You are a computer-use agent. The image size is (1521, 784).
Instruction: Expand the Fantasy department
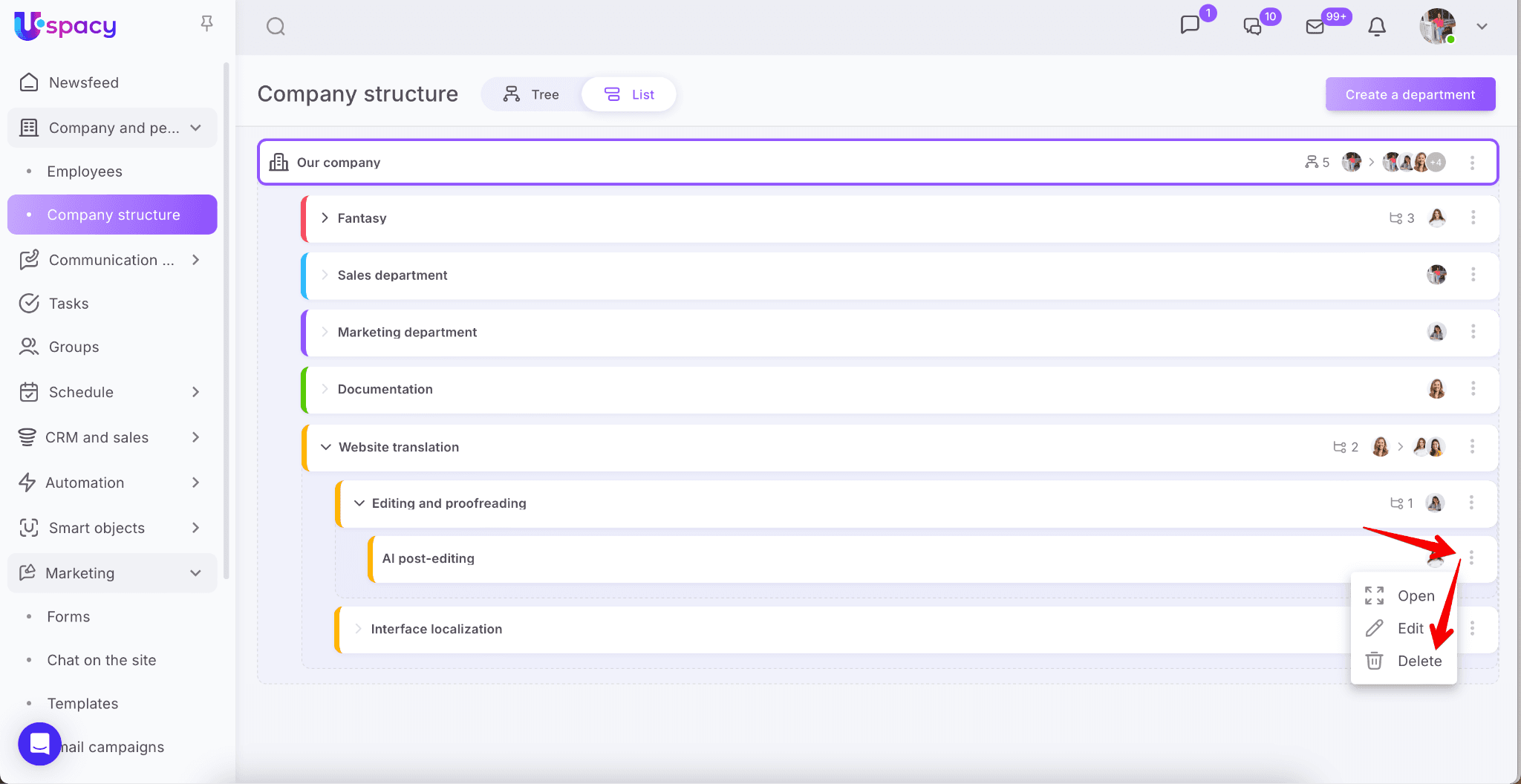[x=325, y=218]
